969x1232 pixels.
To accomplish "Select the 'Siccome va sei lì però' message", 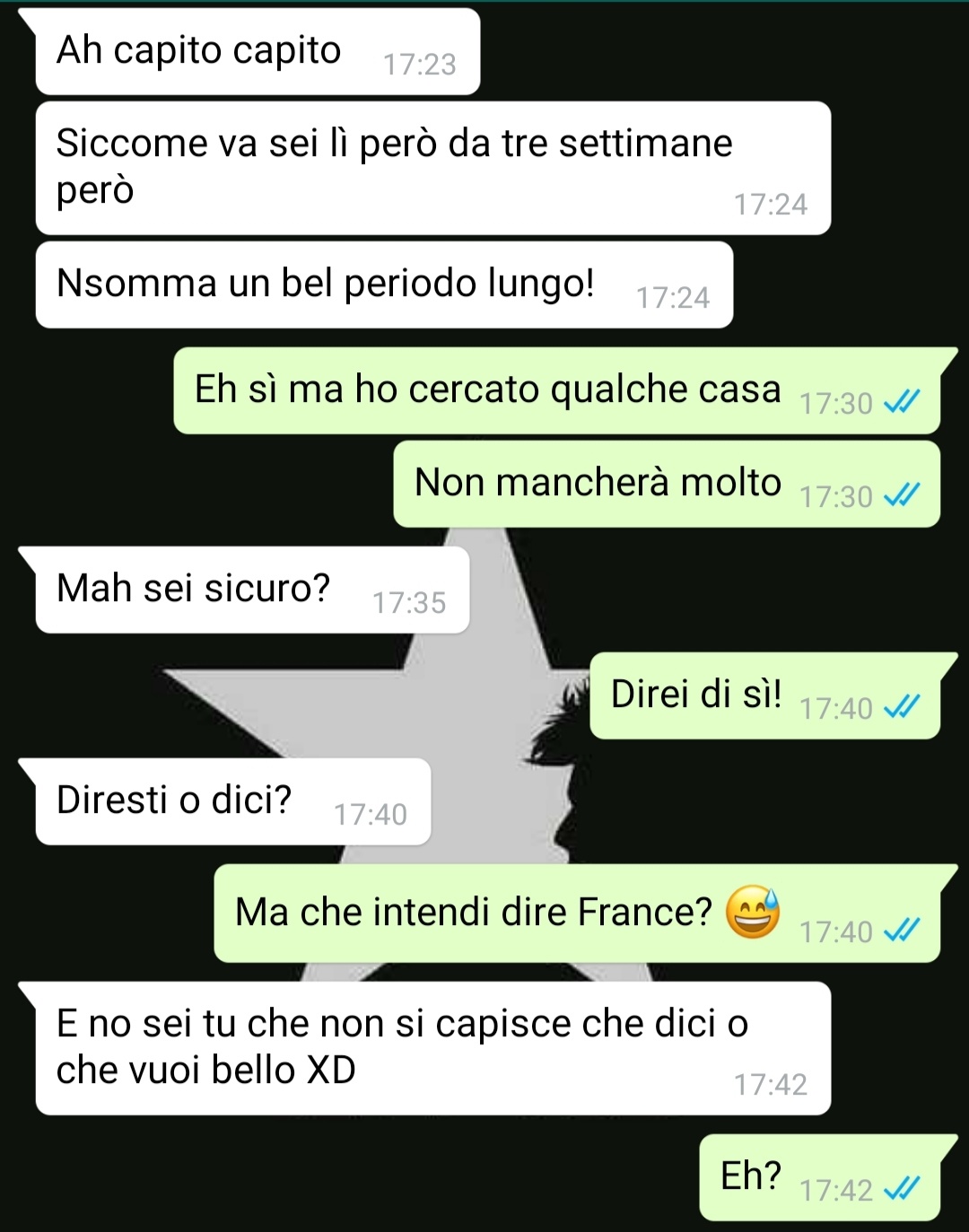I will [x=433, y=168].
